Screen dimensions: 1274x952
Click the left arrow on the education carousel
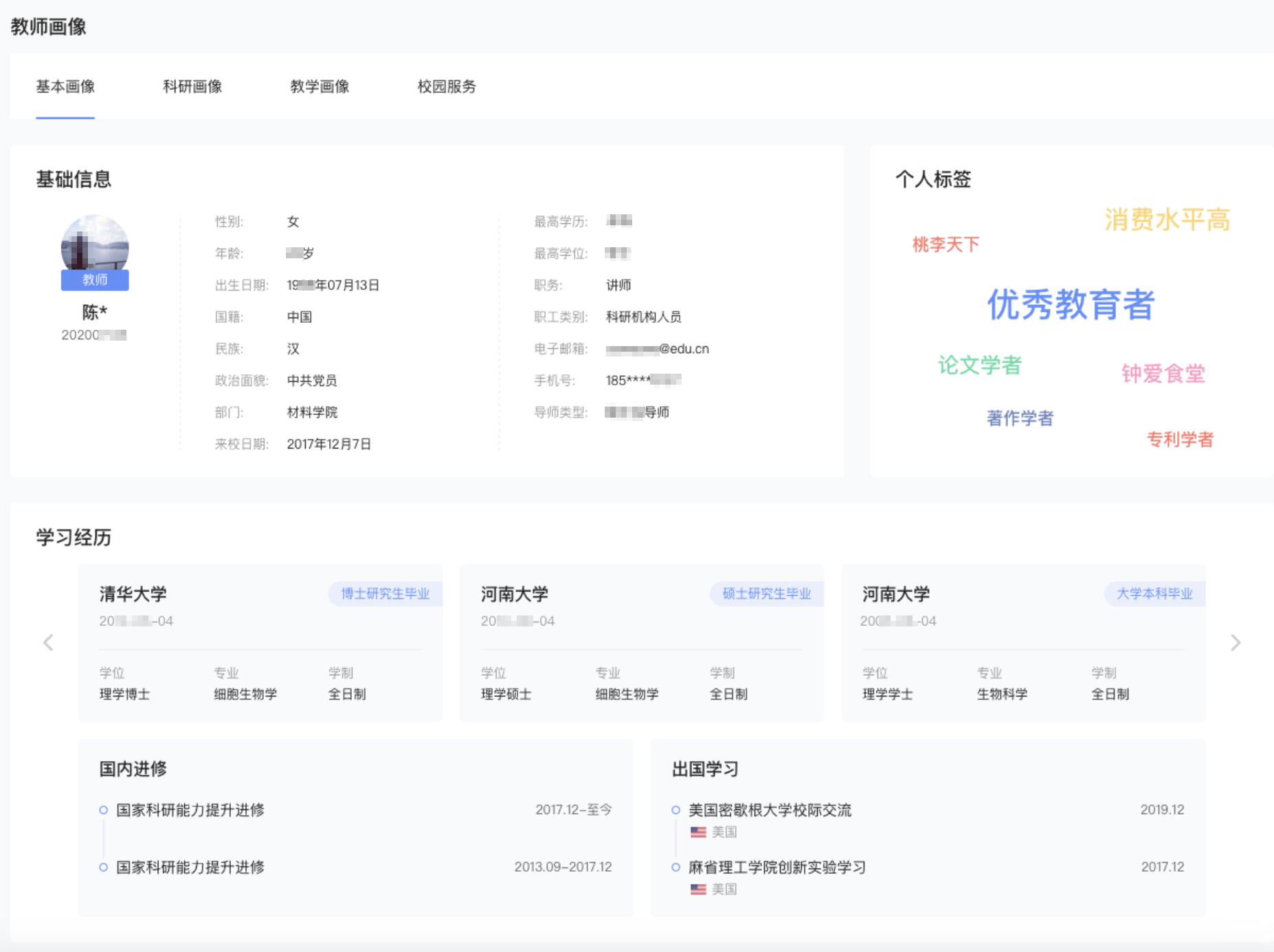[x=47, y=643]
